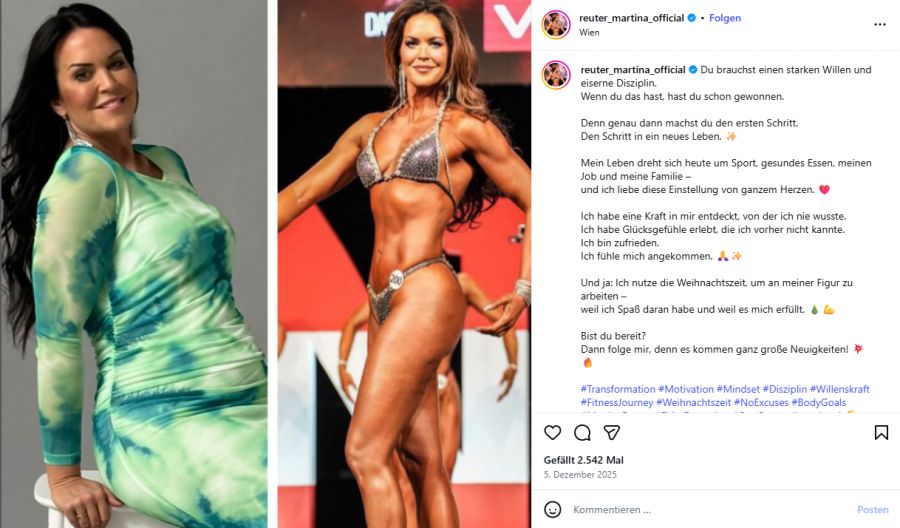
Task: Like the post with the heart icon
Action: [552, 433]
